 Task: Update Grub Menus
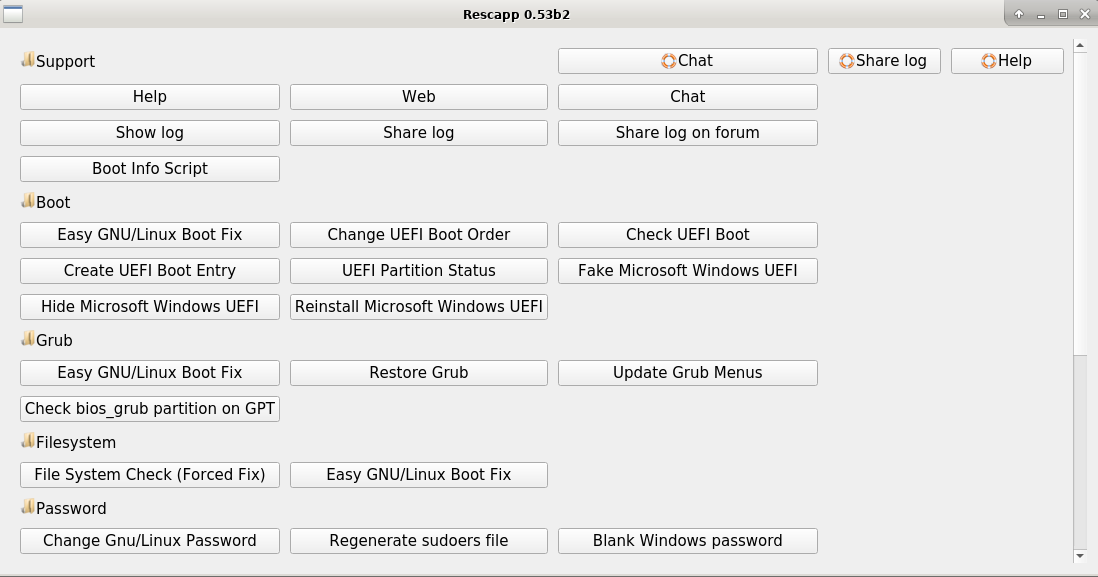tap(687, 372)
